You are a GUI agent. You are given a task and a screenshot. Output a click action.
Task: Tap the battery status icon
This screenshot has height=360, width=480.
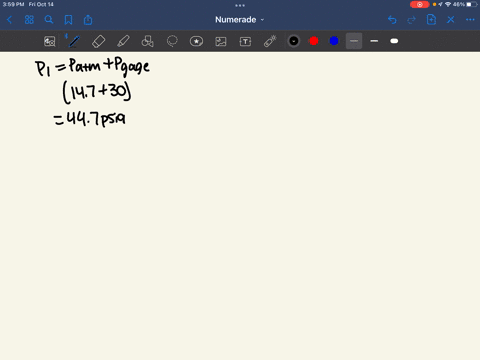472,4
